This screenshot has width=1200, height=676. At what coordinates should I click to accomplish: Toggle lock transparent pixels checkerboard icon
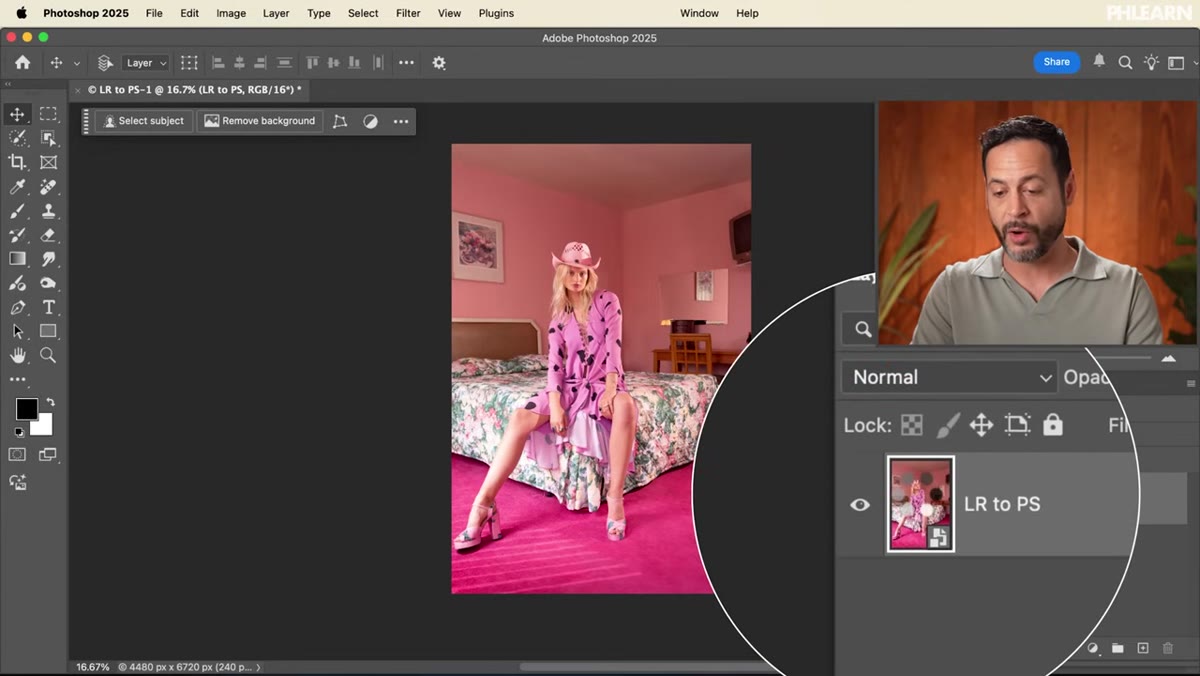[912, 425]
